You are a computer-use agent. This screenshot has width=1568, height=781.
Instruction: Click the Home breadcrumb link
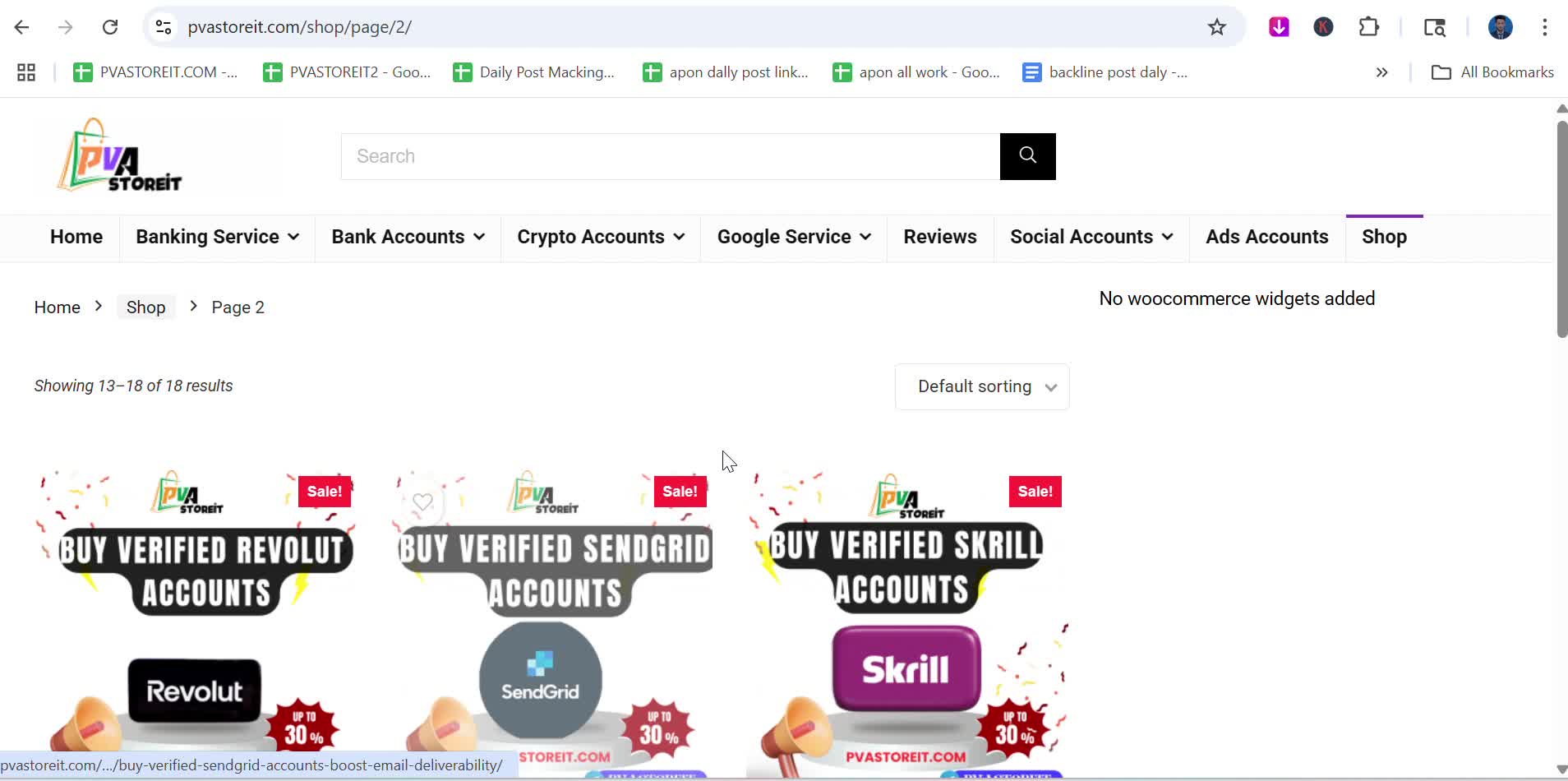[x=58, y=307]
